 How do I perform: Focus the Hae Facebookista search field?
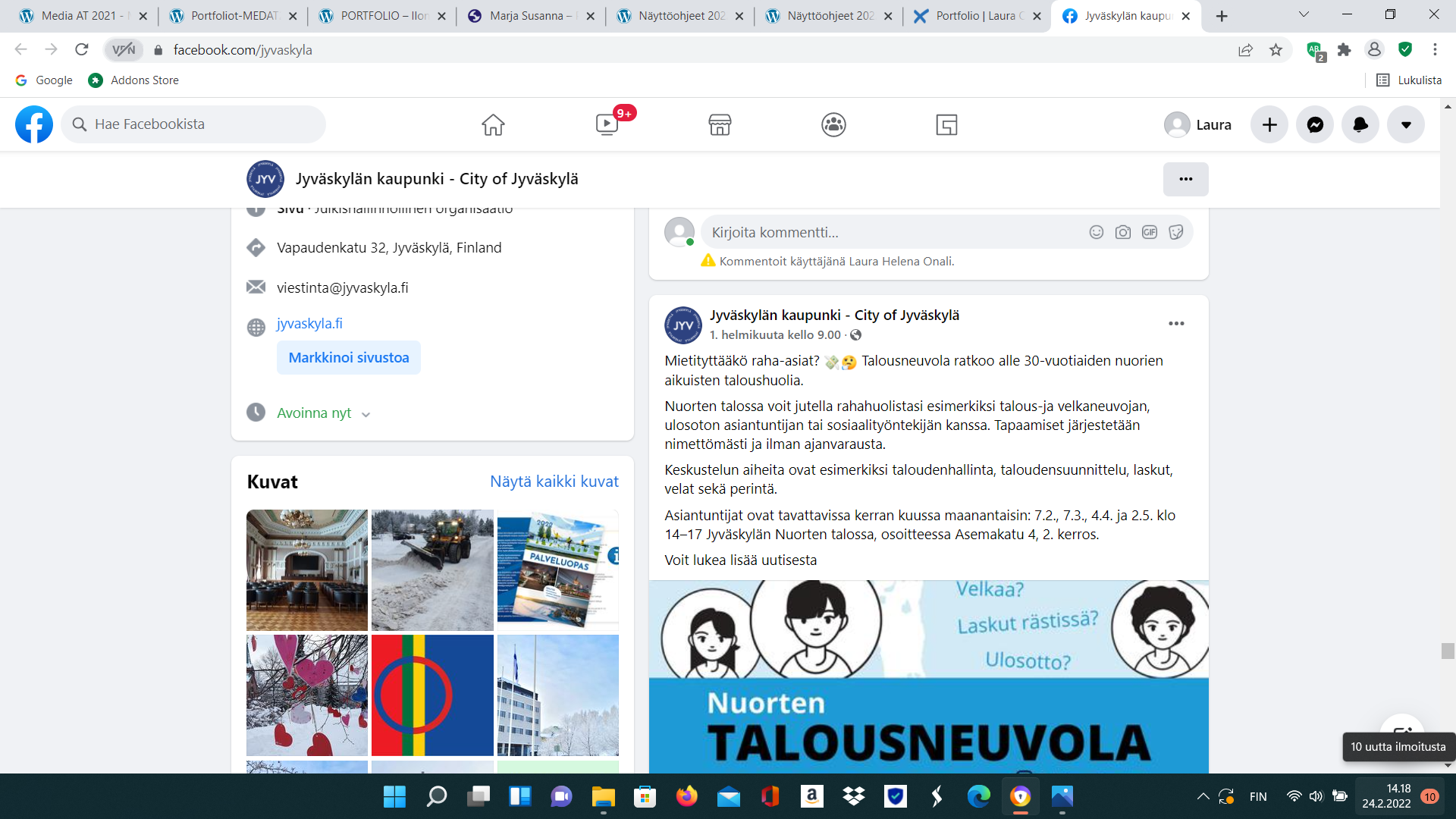click(193, 124)
